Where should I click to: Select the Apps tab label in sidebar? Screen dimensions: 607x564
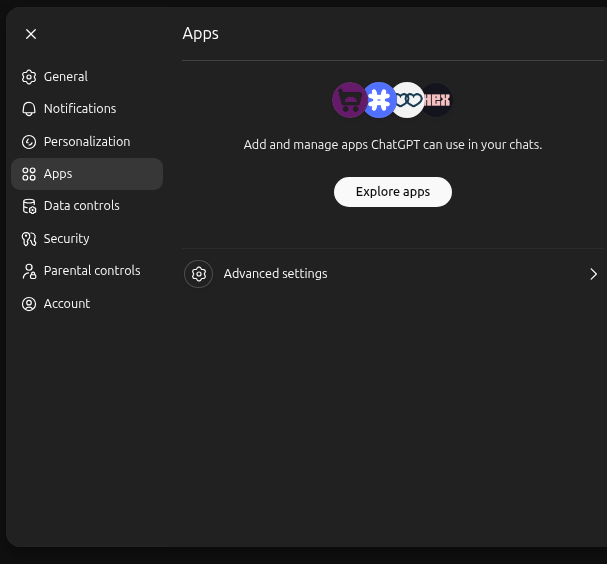[58, 174]
